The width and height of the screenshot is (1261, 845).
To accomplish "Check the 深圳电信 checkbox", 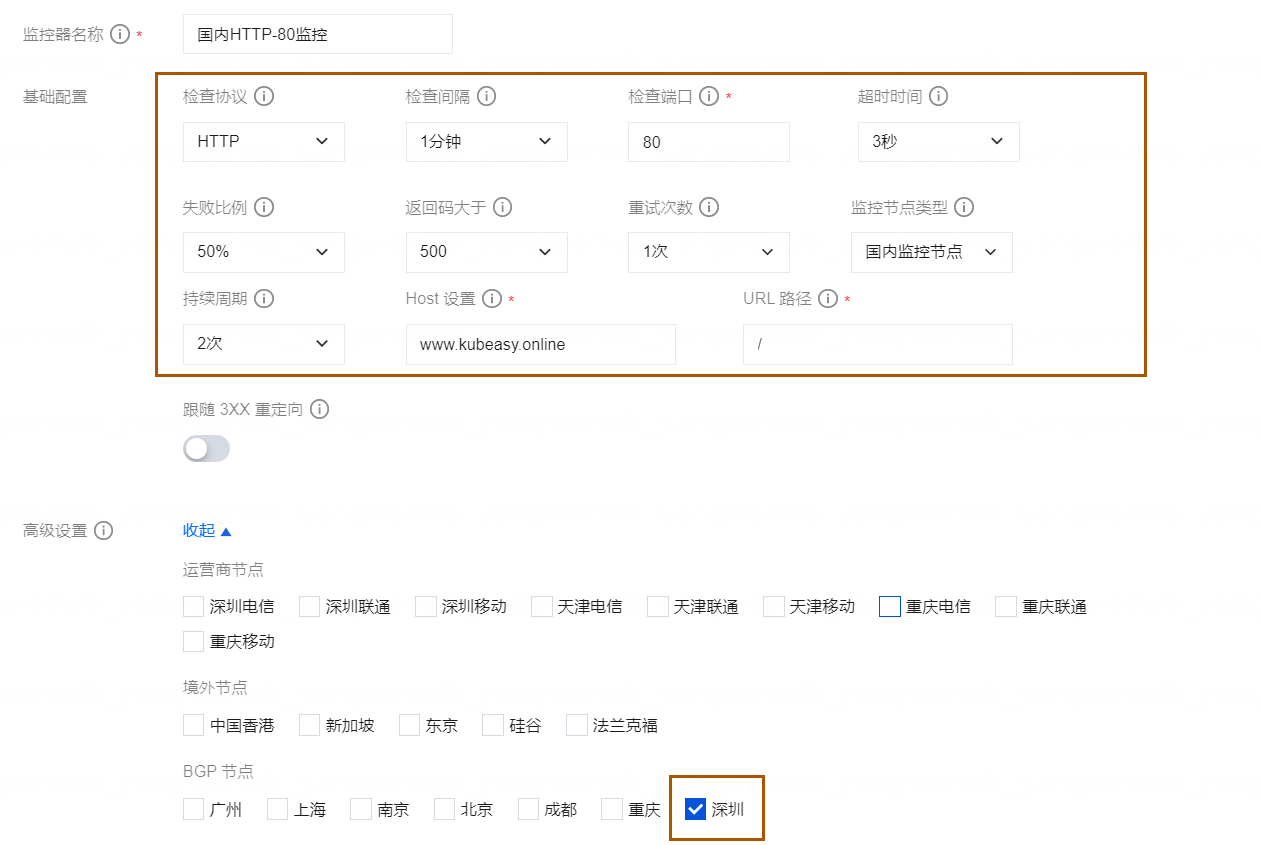I will point(194,606).
